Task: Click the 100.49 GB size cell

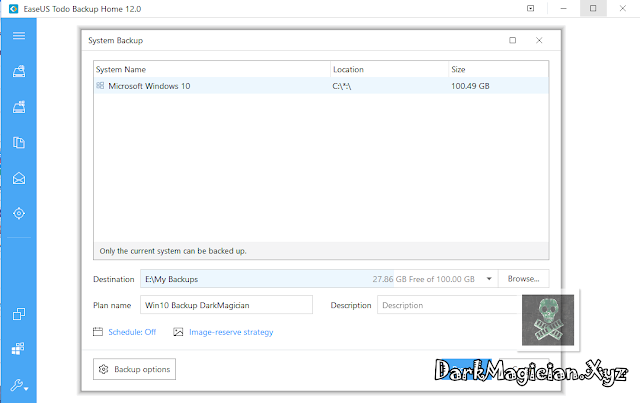Action: point(470,86)
